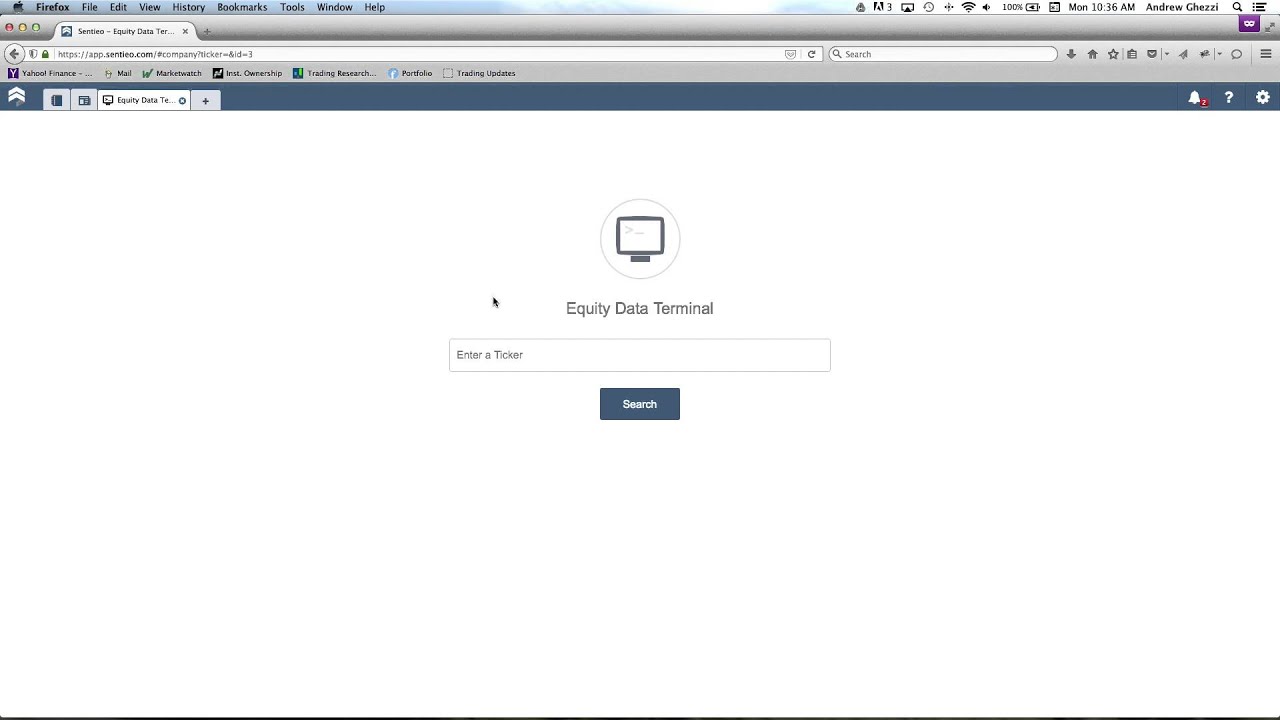
Task: Open notifications bell icon
Action: pyautogui.click(x=1195, y=97)
